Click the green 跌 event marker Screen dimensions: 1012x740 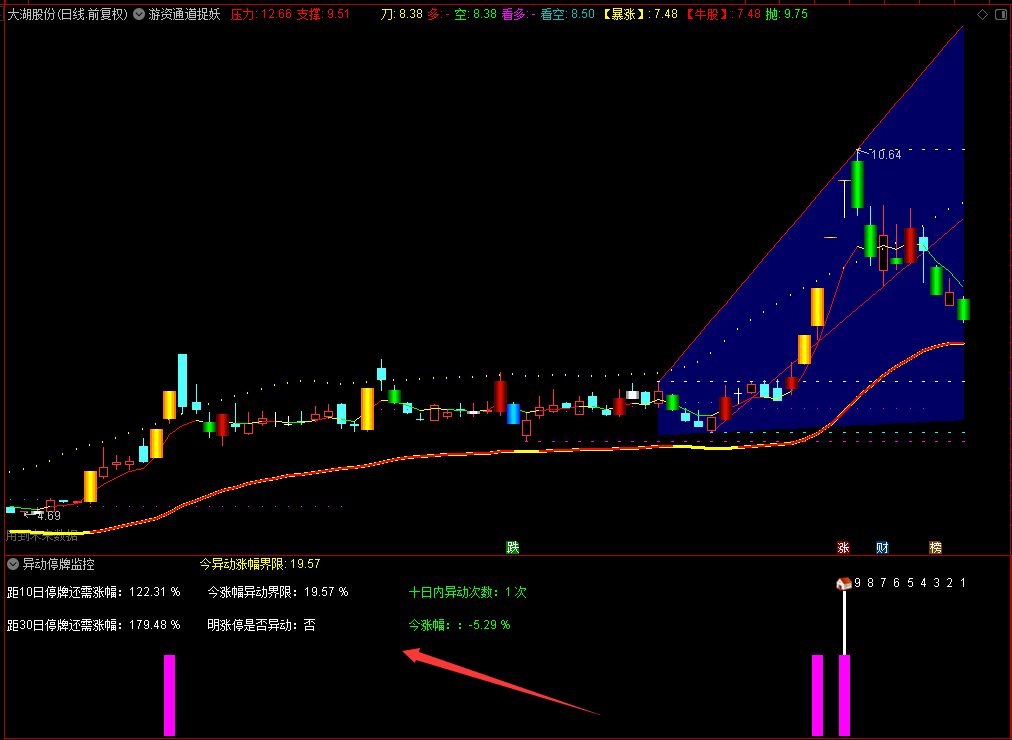pos(512,548)
